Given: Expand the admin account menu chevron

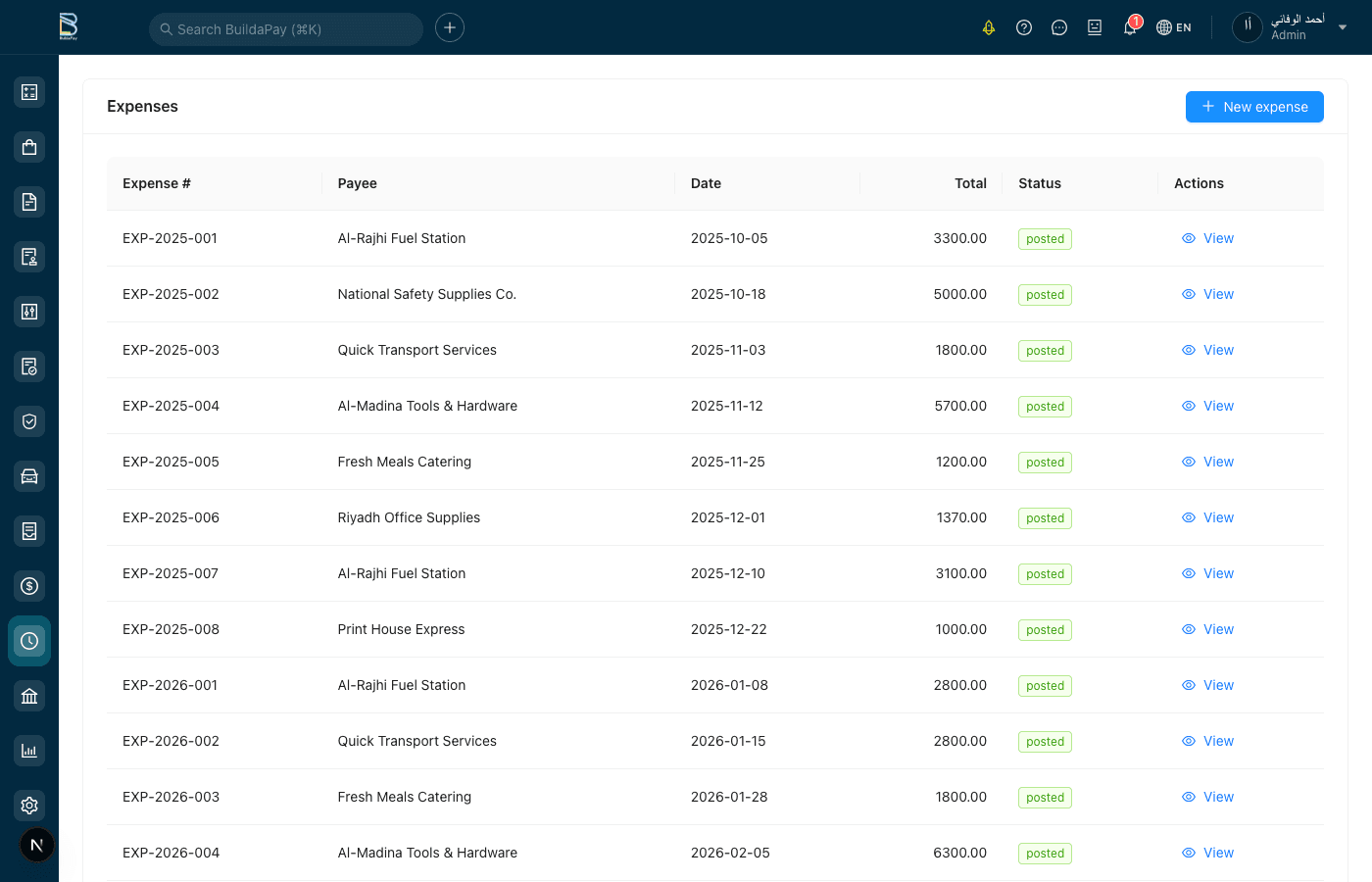Looking at the screenshot, I should [1343, 27].
